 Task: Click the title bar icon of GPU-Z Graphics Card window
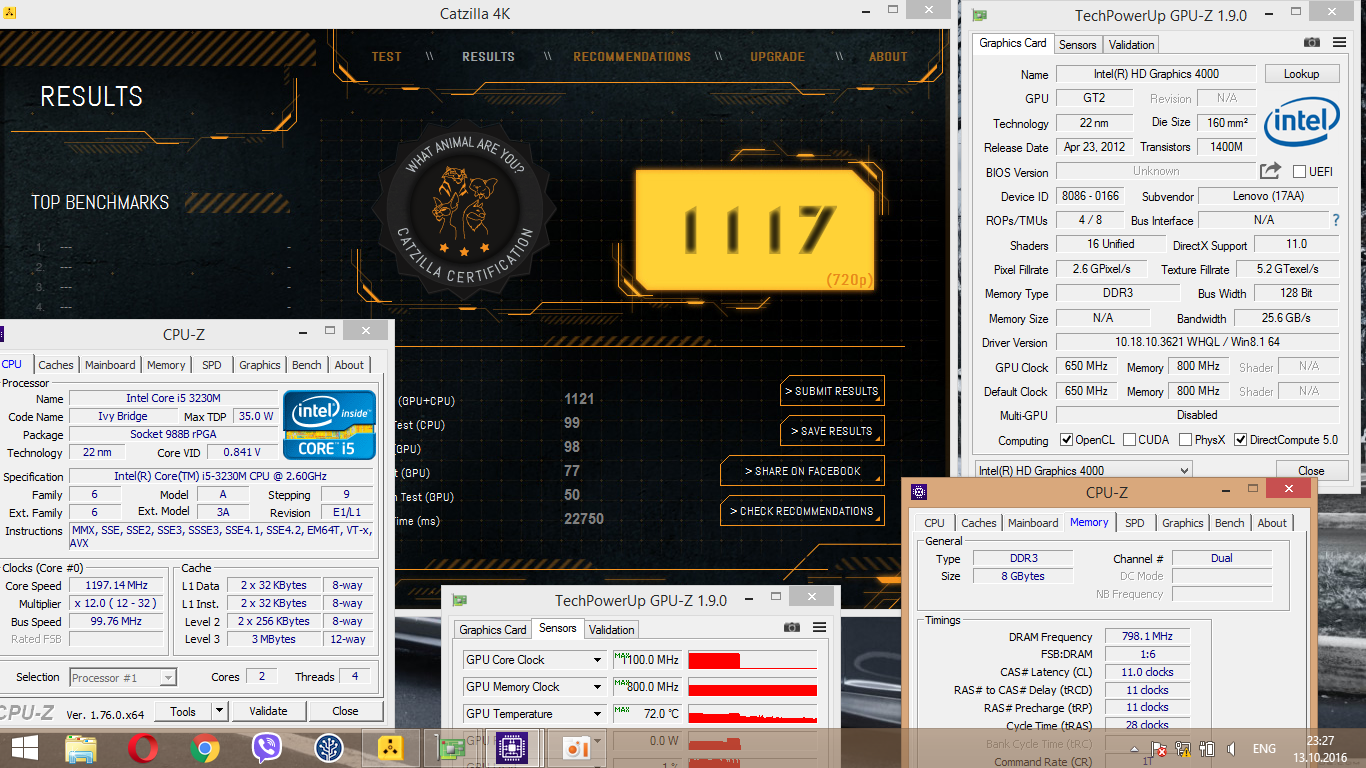979,15
